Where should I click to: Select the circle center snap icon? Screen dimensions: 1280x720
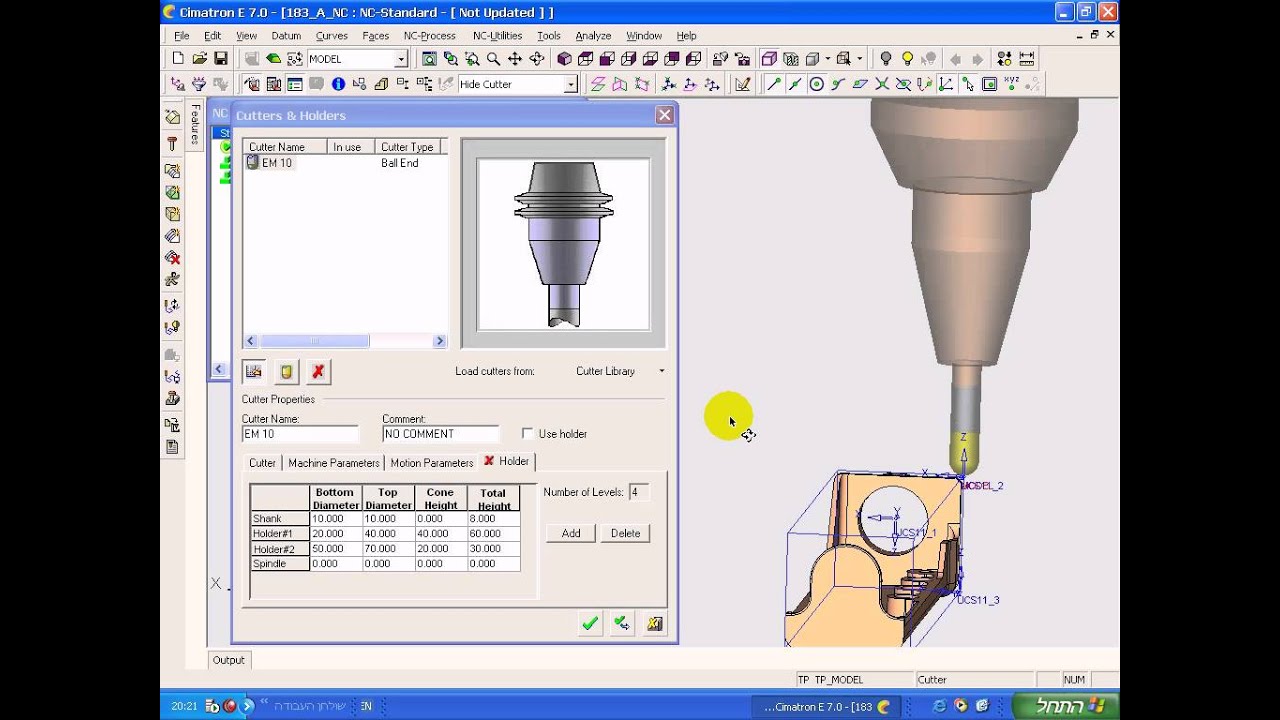816,84
